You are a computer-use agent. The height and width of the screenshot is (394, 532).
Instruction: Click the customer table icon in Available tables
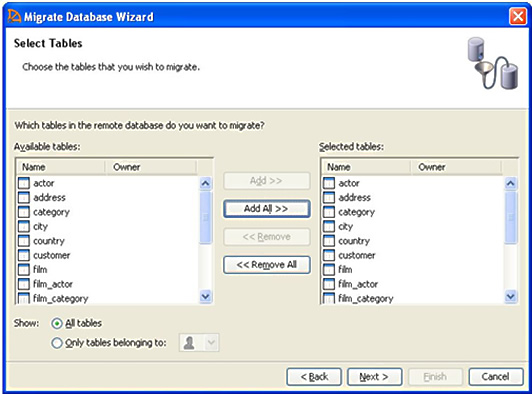[x=24, y=255]
